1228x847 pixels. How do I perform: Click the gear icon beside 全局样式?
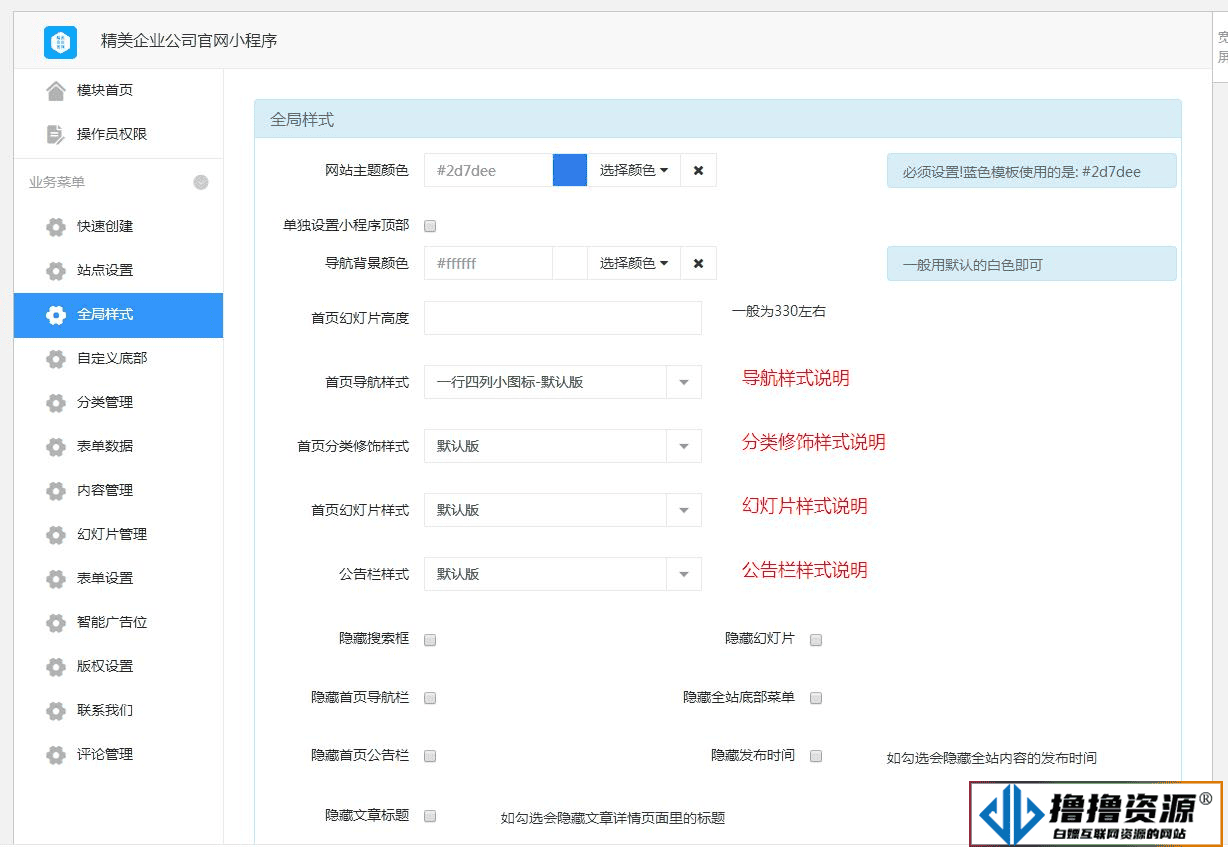(56, 314)
